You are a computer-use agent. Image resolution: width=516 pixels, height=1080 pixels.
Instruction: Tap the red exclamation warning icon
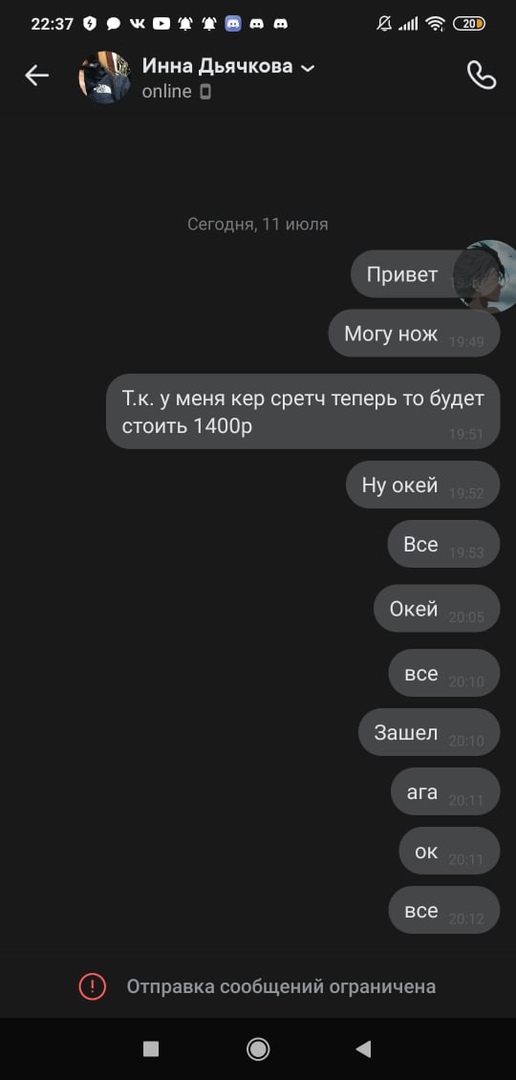[92, 986]
